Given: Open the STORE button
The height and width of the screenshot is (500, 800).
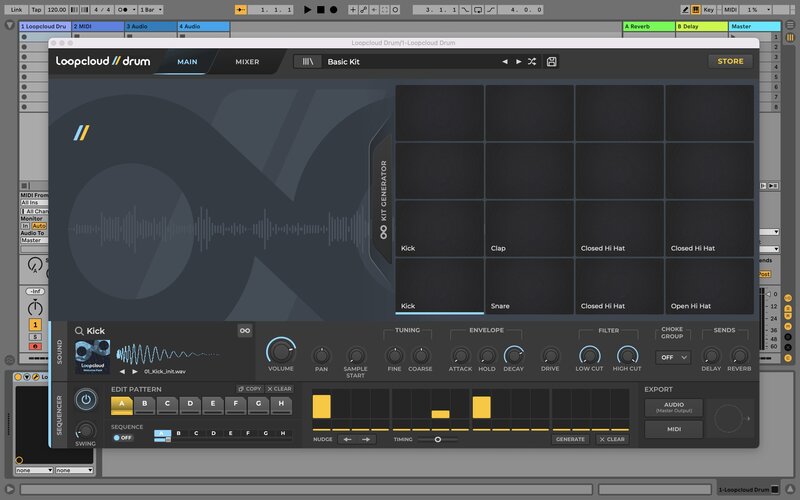Looking at the screenshot, I should 730,61.
